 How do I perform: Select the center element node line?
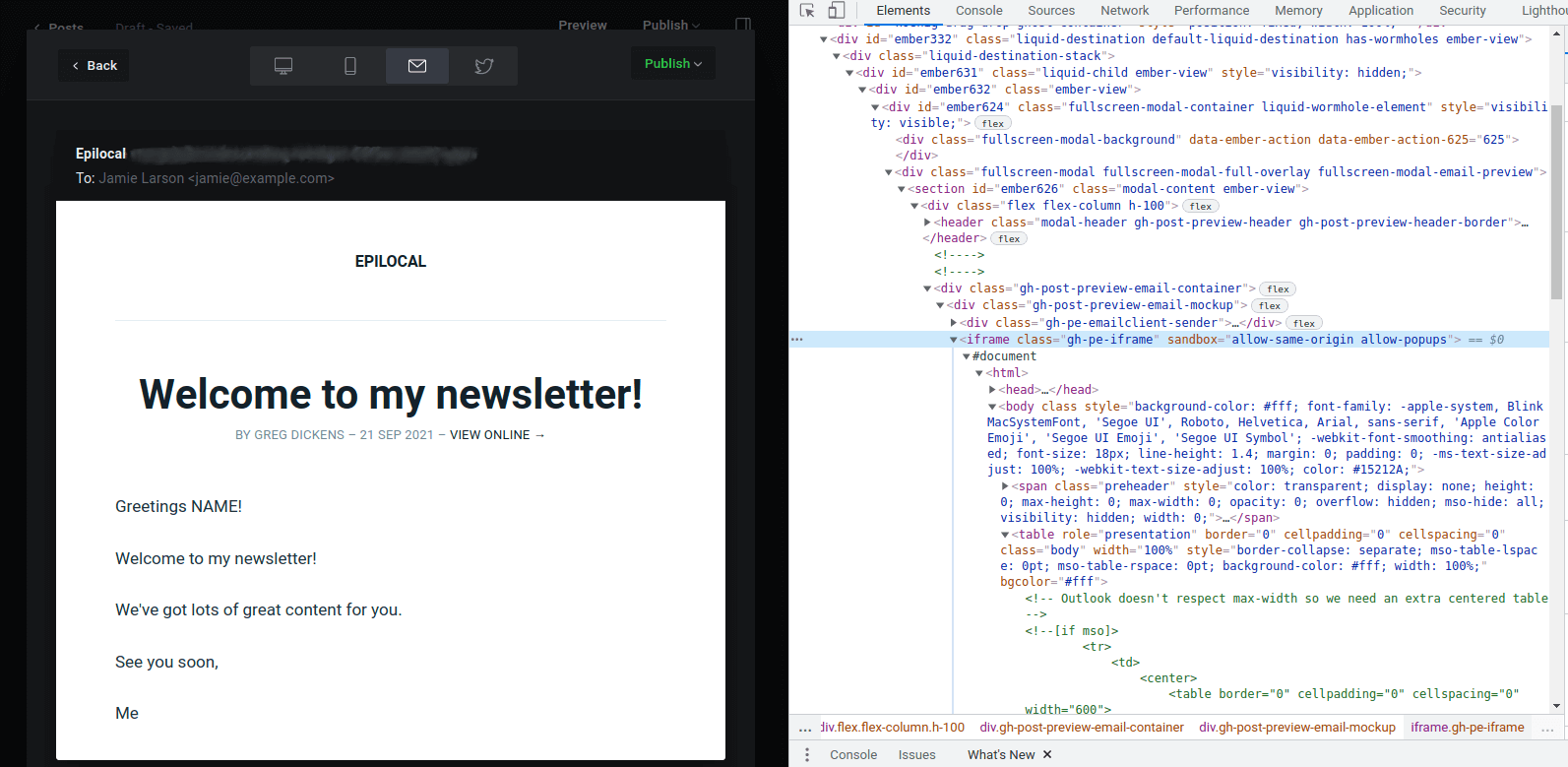click(x=1168, y=678)
